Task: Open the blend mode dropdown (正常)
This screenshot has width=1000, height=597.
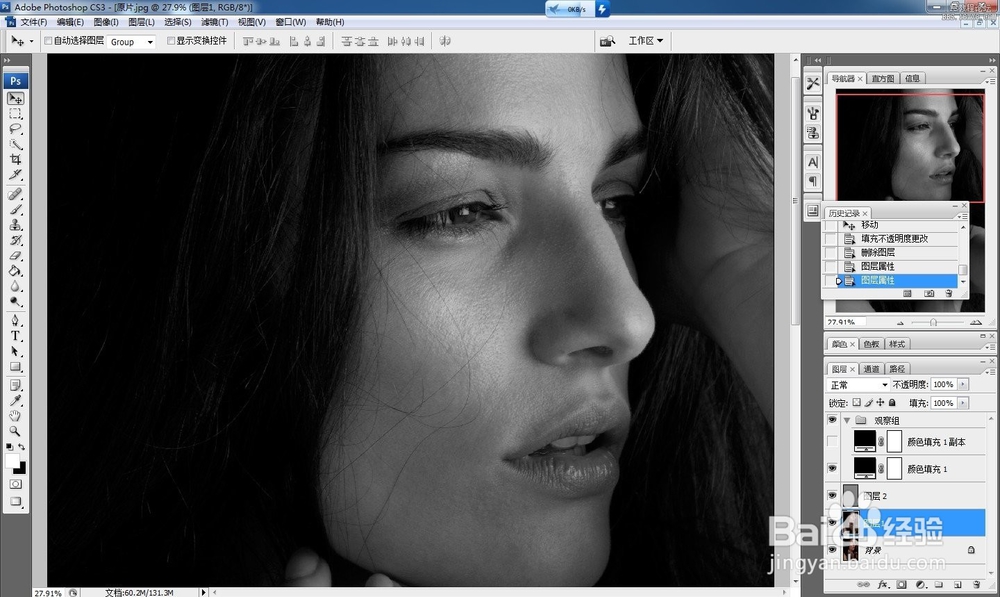Action: point(858,385)
